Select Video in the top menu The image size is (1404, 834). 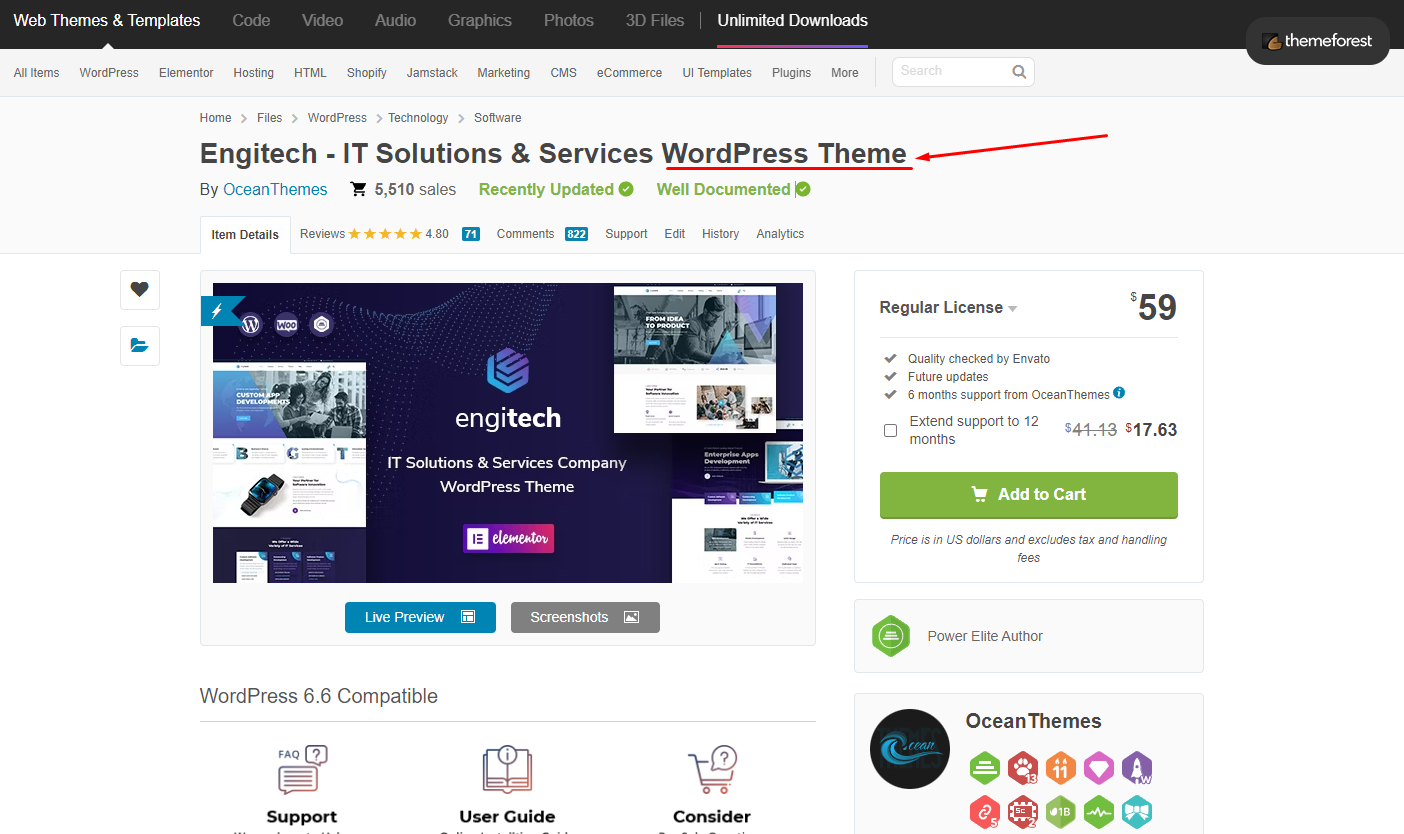pyautogui.click(x=322, y=20)
